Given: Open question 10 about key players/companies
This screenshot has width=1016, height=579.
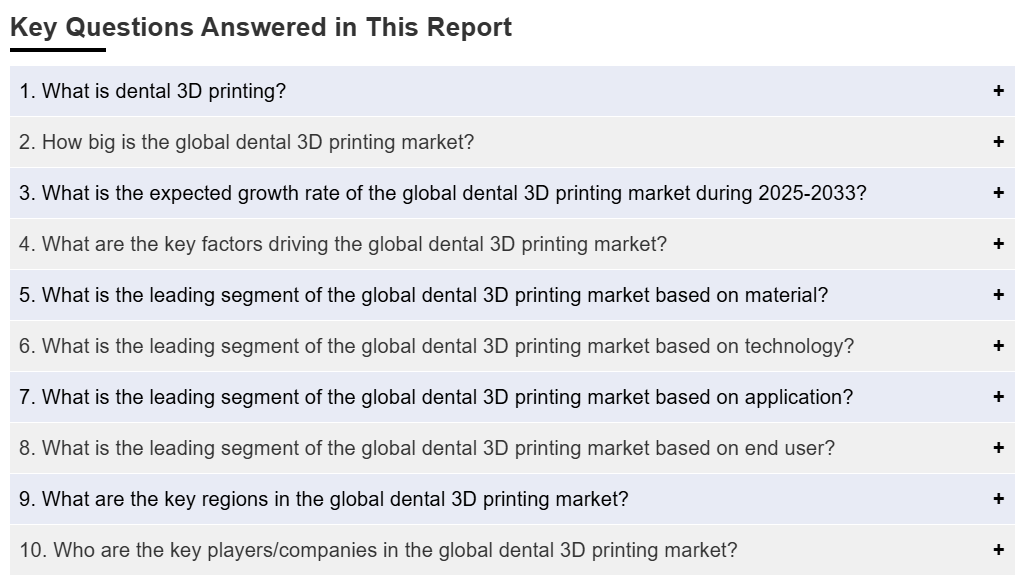Looking at the screenshot, I should [378, 550].
